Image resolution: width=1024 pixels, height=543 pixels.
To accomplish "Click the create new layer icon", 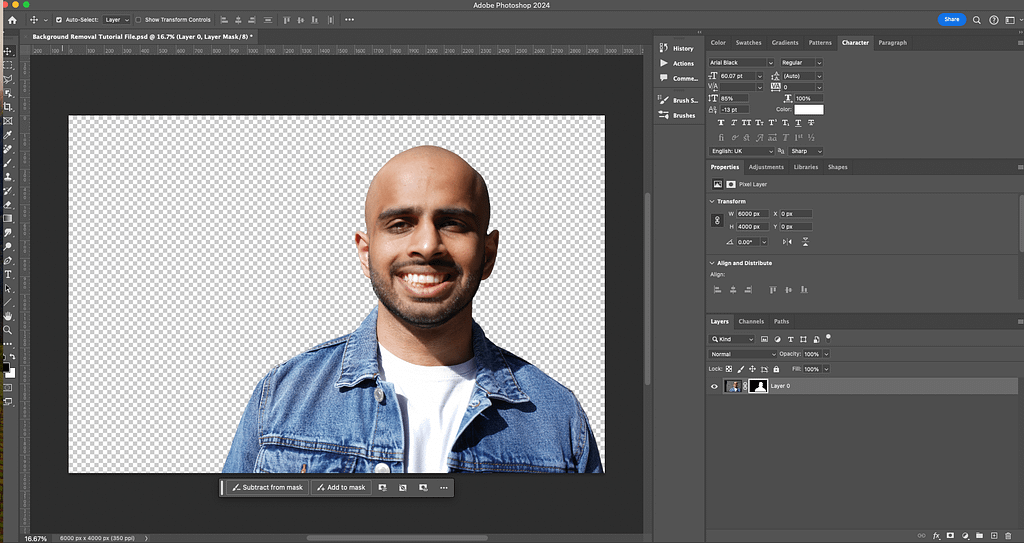I will click(x=994, y=535).
